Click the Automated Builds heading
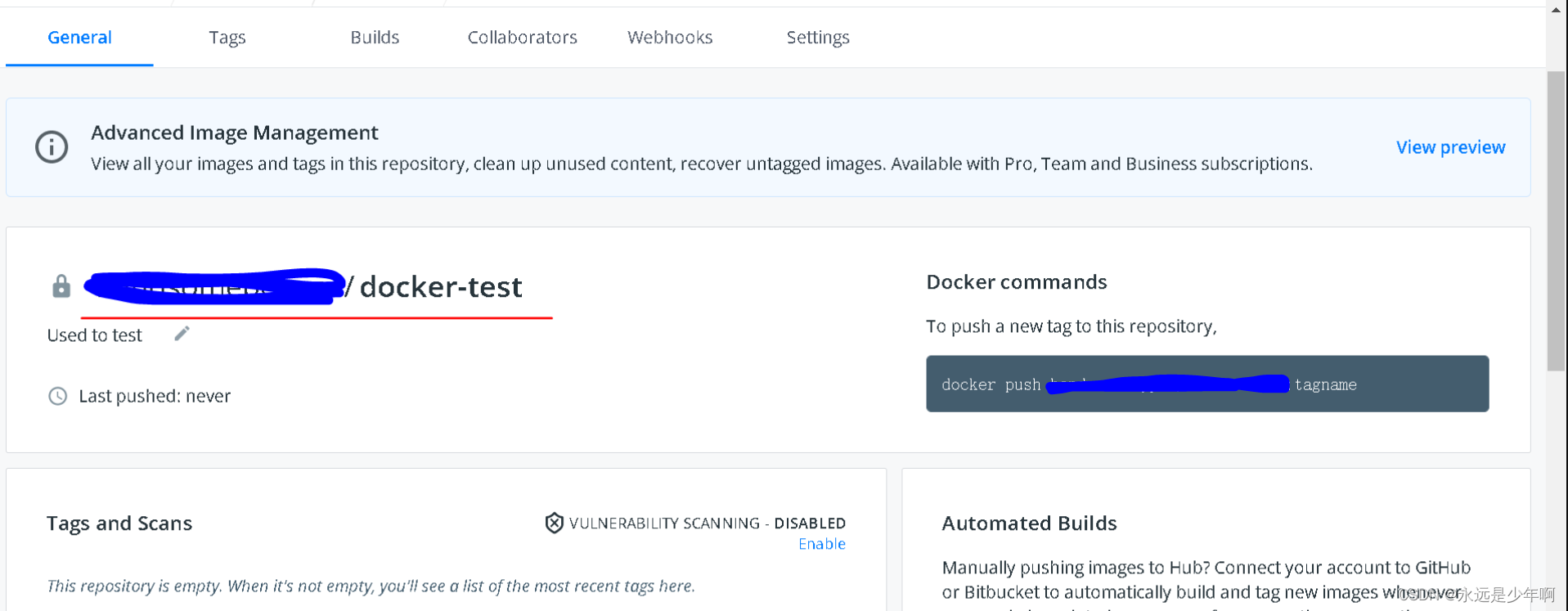Viewport: 1568px width, 611px height. click(1029, 523)
